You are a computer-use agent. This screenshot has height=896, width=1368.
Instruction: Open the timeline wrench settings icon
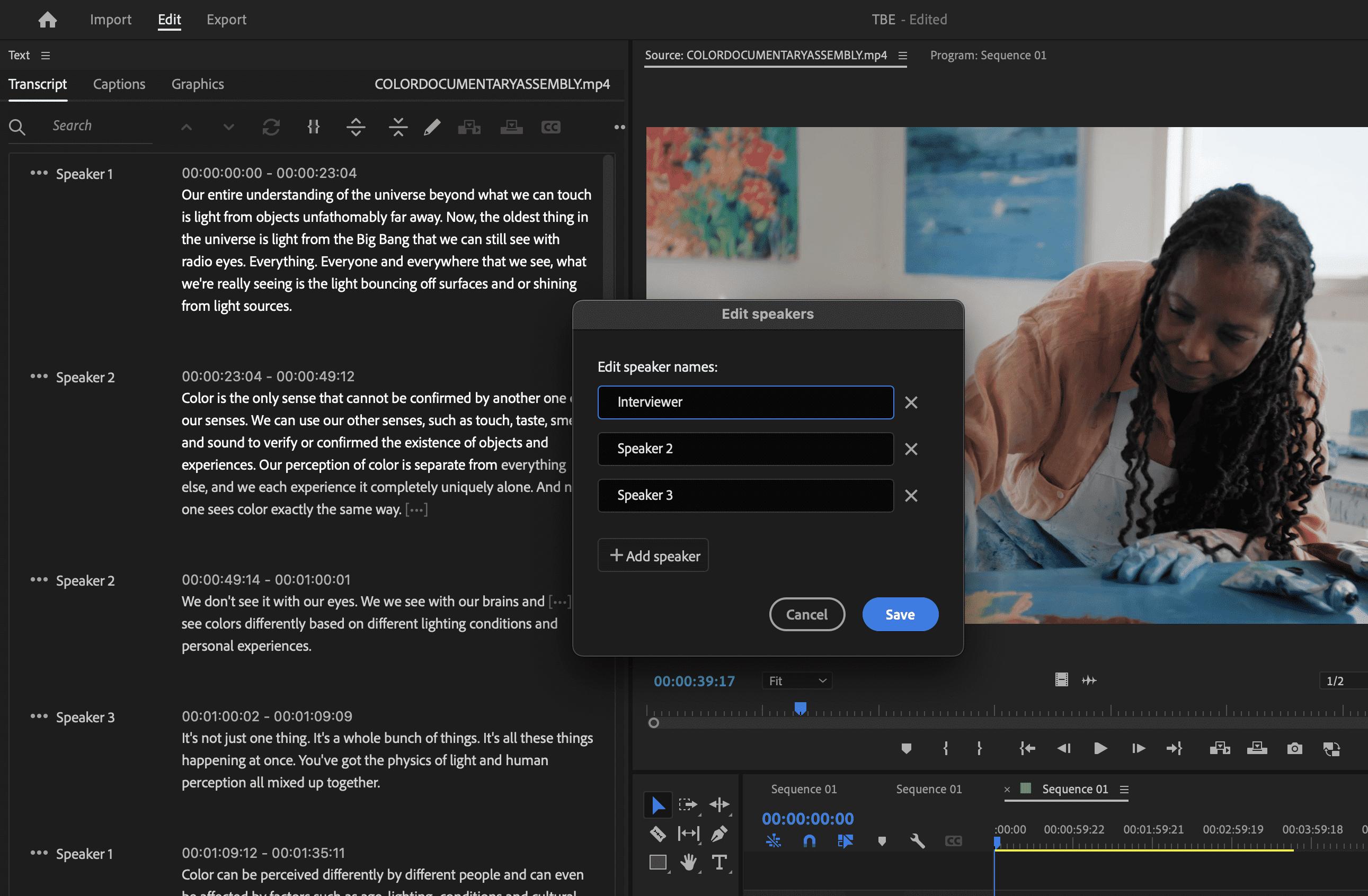click(916, 841)
